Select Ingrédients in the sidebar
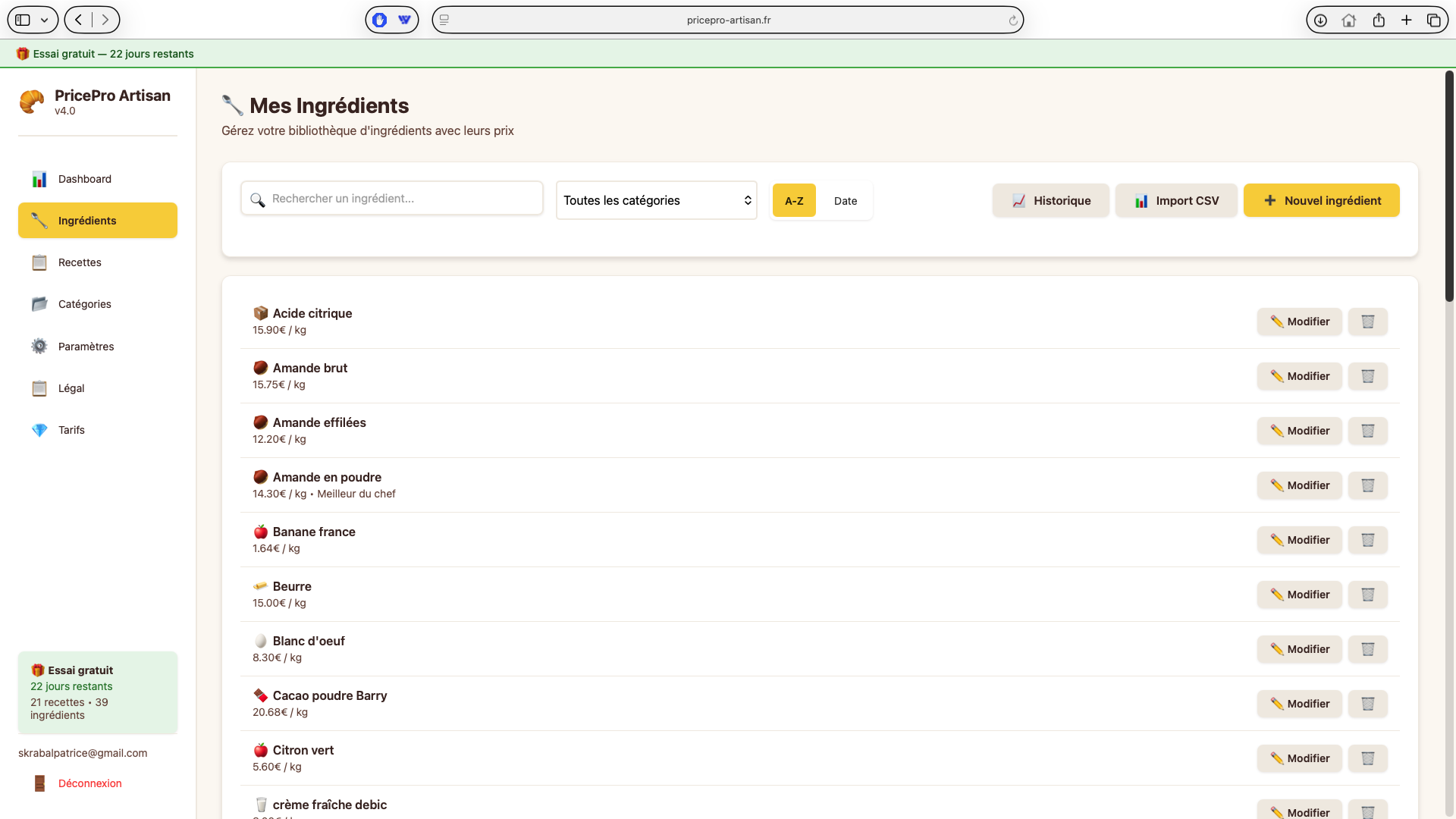 (98, 221)
